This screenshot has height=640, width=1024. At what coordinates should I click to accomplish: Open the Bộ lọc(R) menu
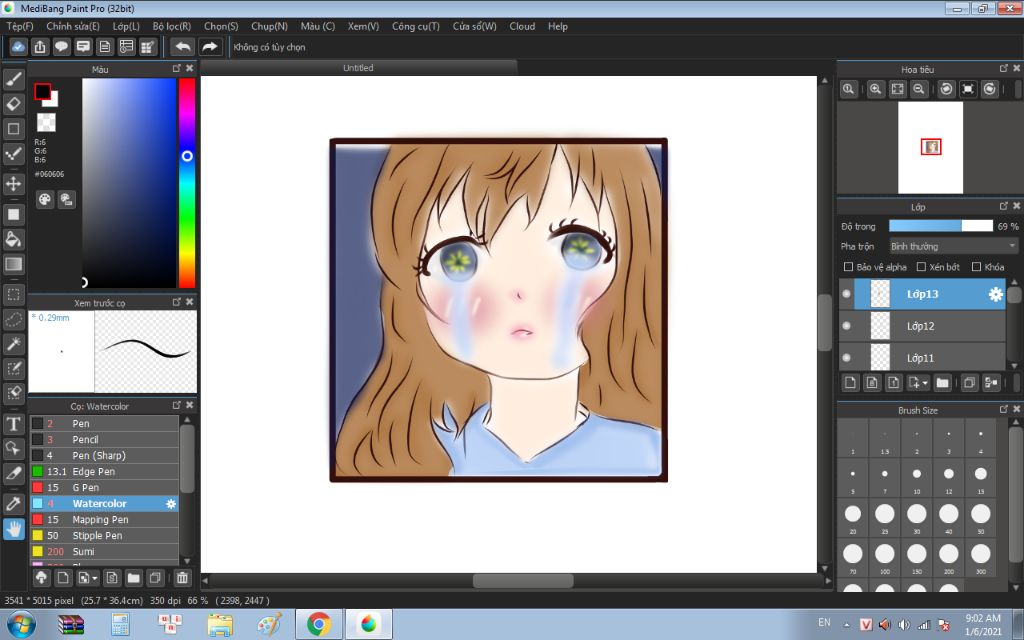[x=172, y=26]
